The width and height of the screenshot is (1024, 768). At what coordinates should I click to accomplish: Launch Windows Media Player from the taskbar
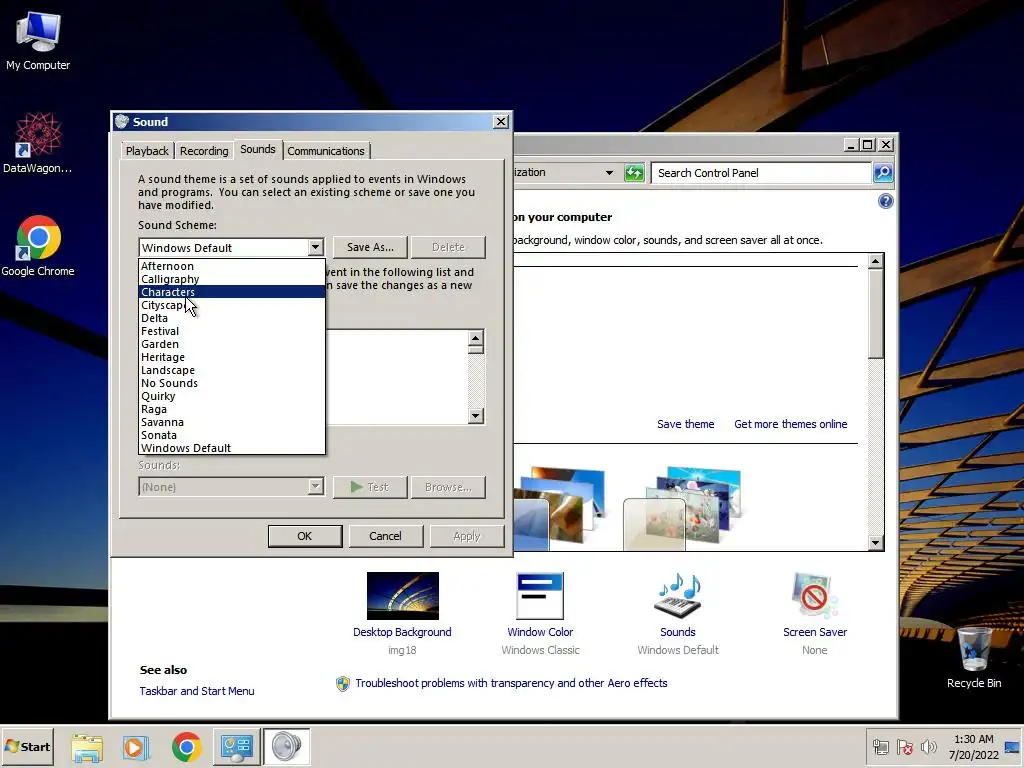point(135,747)
